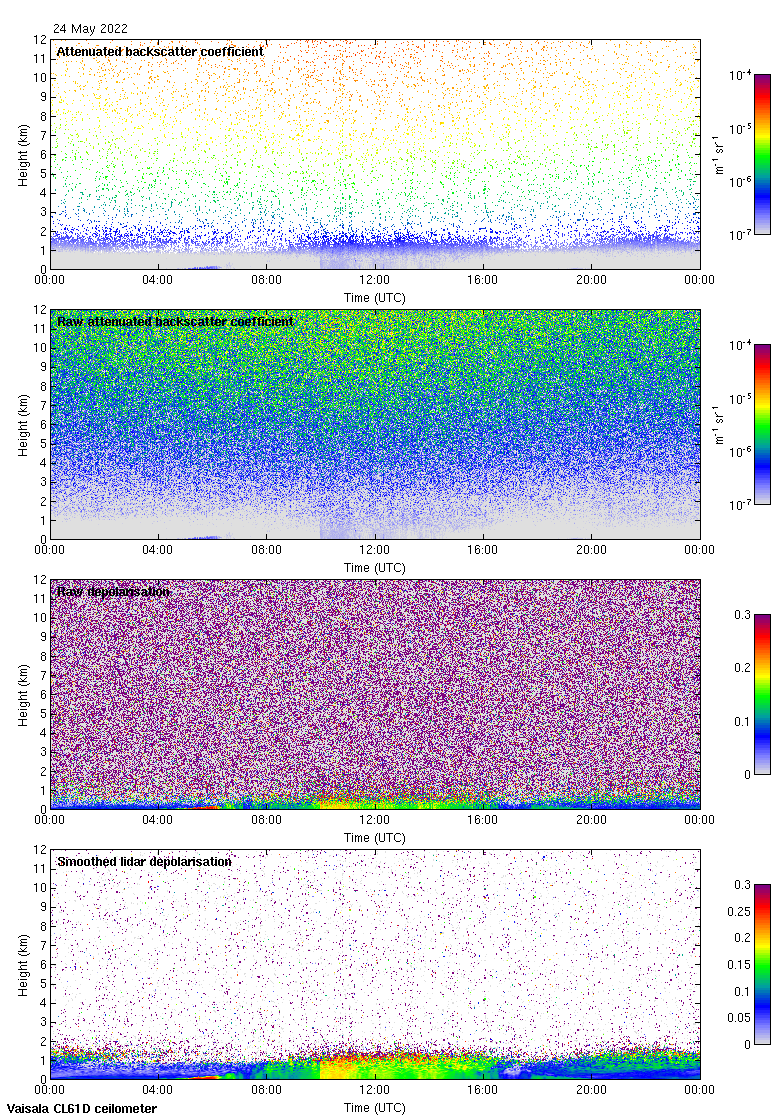Click "Time (UTC)" label under top panel
The height and width of the screenshot is (1120, 780).
(375, 298)
